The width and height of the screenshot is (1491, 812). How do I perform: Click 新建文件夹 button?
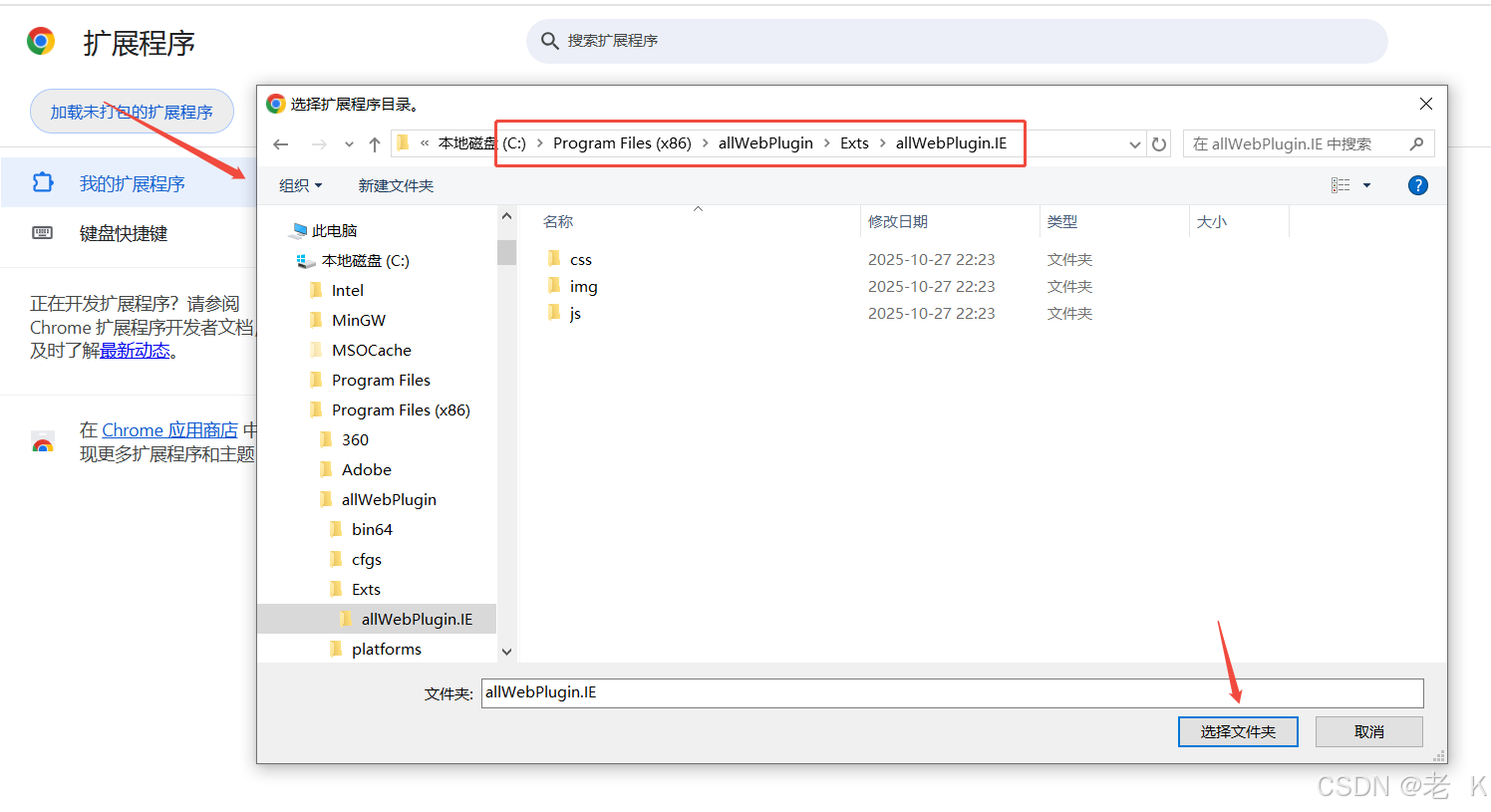coord(396,185)
